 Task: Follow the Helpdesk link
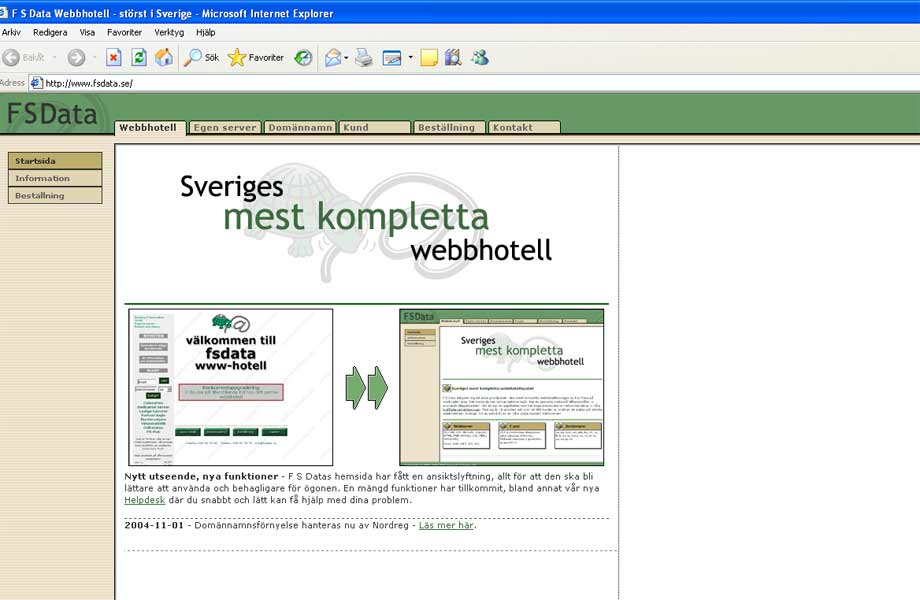[144, 500]
